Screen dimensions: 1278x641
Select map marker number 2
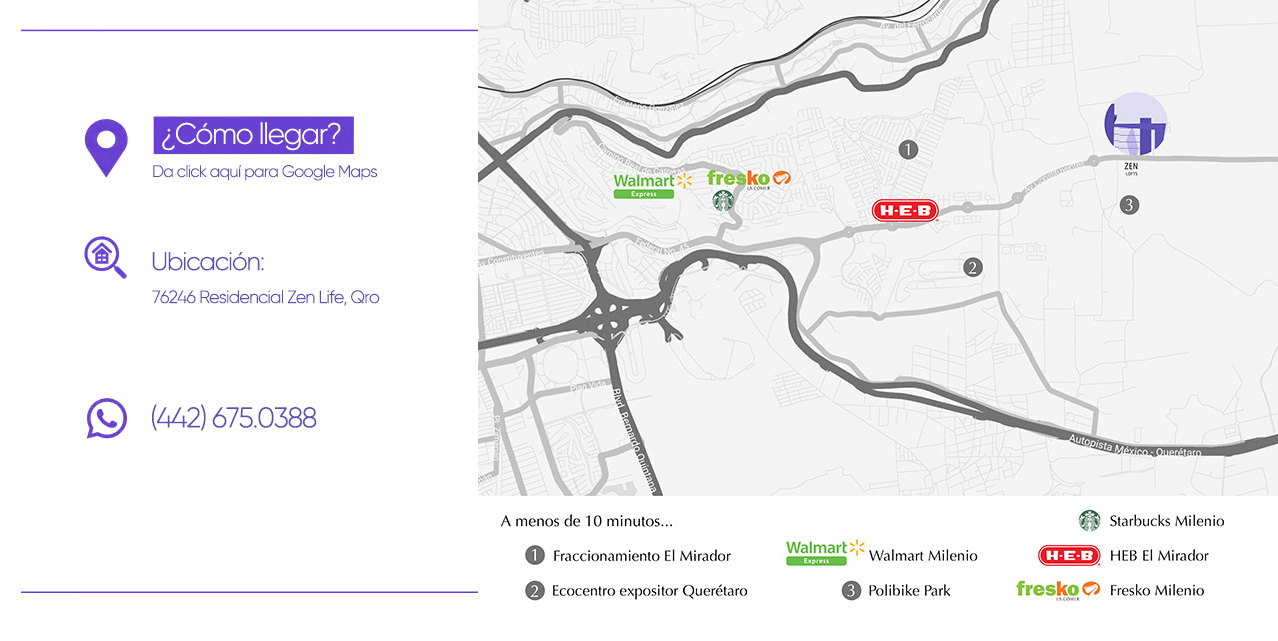coord(972,267)
